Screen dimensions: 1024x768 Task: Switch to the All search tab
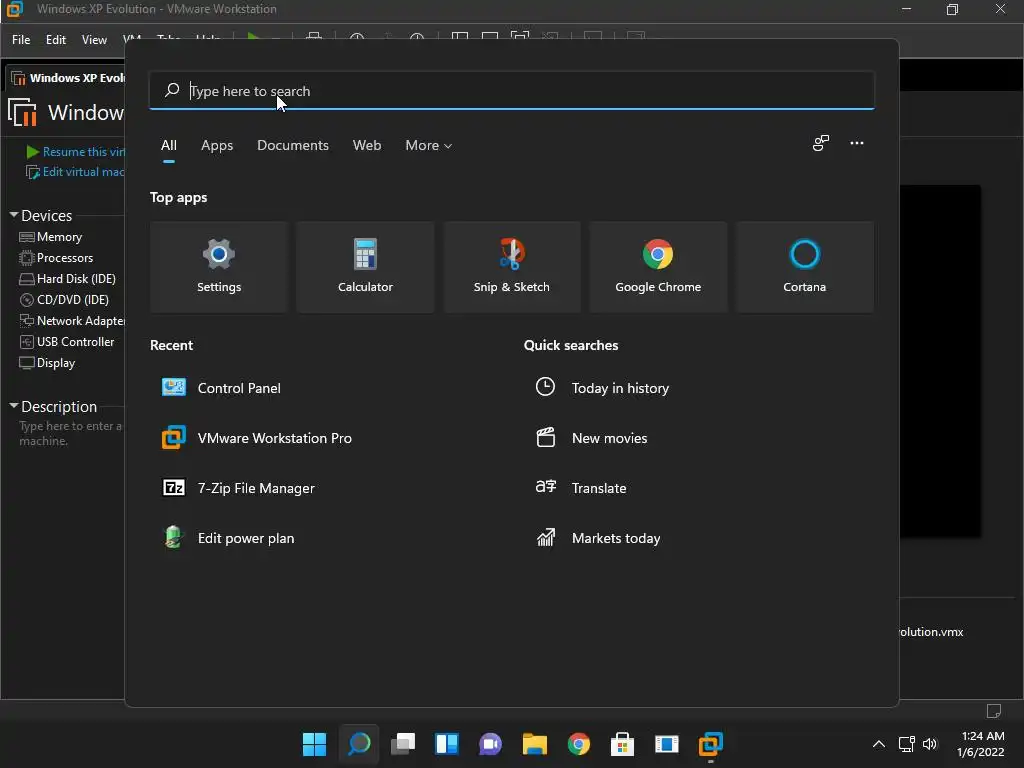click(168, 146)
